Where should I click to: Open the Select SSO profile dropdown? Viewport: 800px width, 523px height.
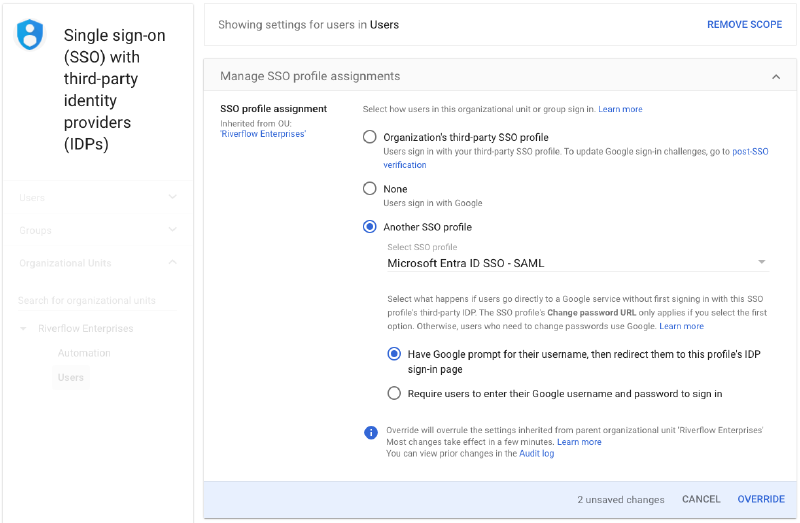point(578,263)
